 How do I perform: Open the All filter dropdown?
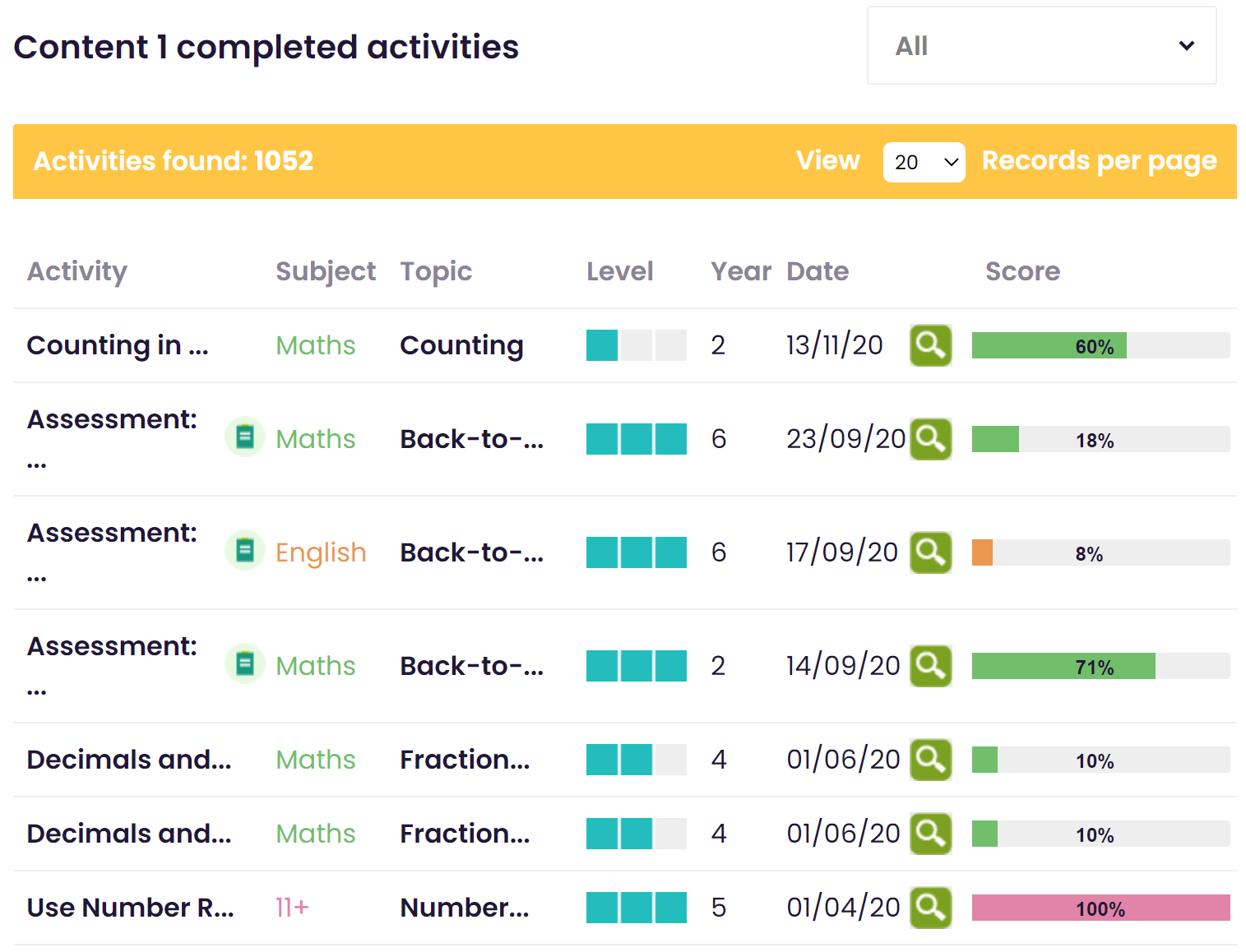[x=1041, y=46]
